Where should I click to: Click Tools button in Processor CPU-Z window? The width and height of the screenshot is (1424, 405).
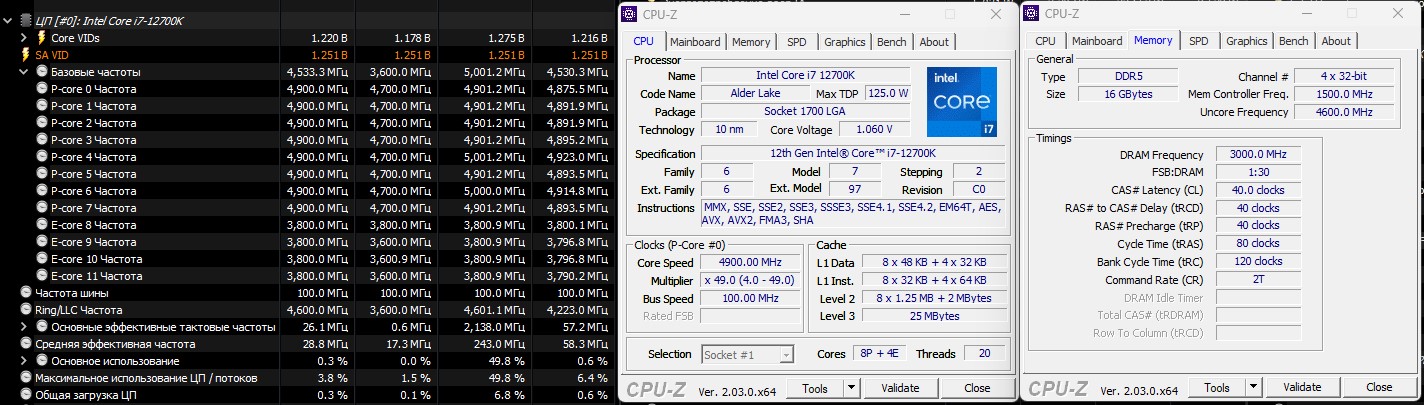pyautogui.click(x=815, y=388)
